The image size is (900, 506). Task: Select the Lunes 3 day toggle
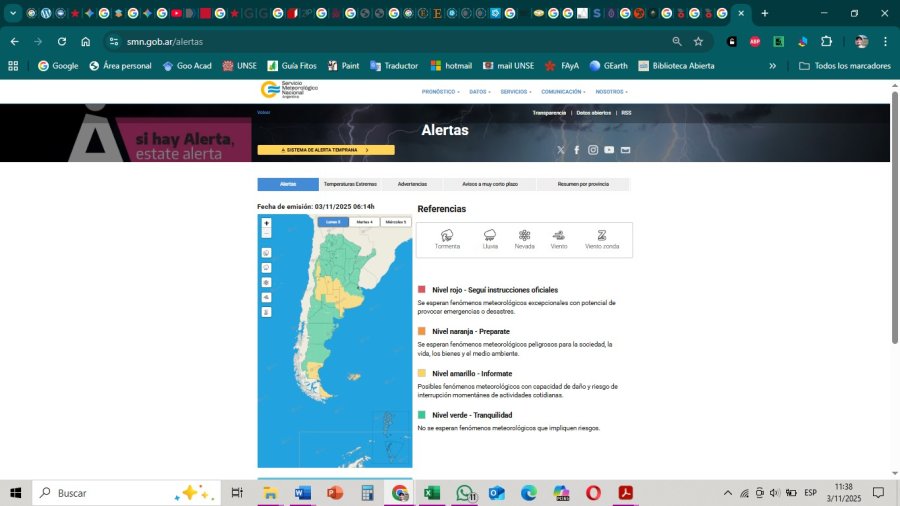click(332, 222)
